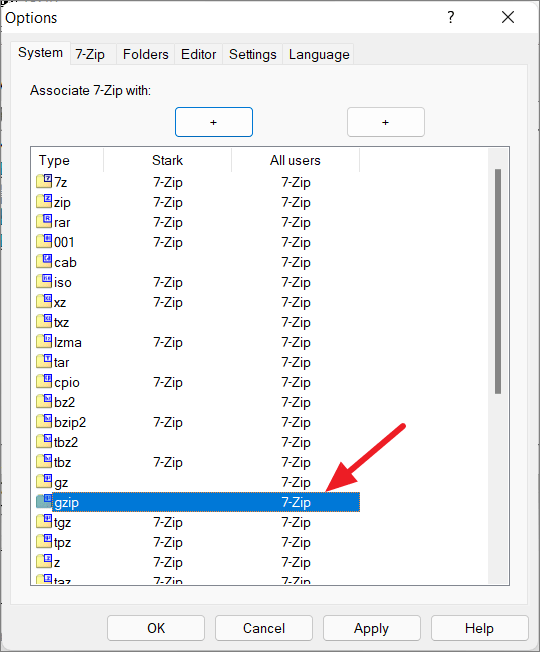Viewport: 540px width, 652px height.
Task: Click the tgz file type icon
Action: [44, 521]
